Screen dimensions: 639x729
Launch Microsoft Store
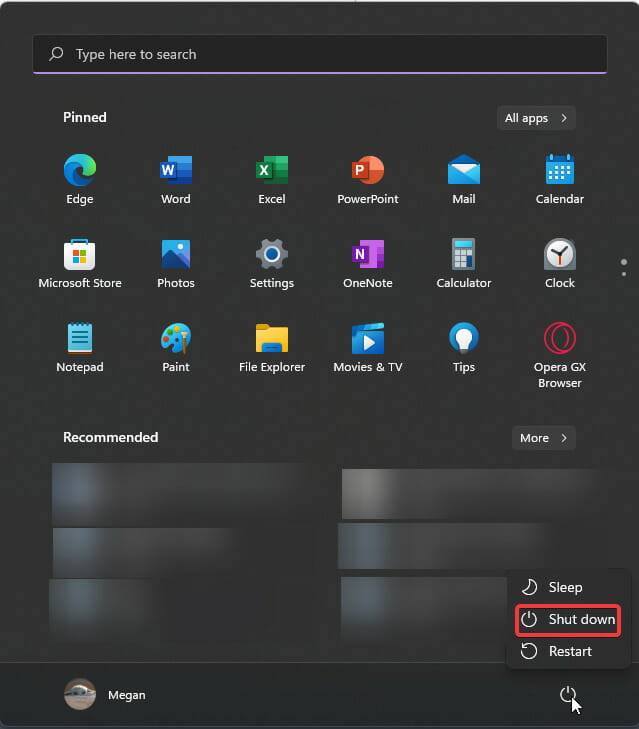(x=80, y=256)
